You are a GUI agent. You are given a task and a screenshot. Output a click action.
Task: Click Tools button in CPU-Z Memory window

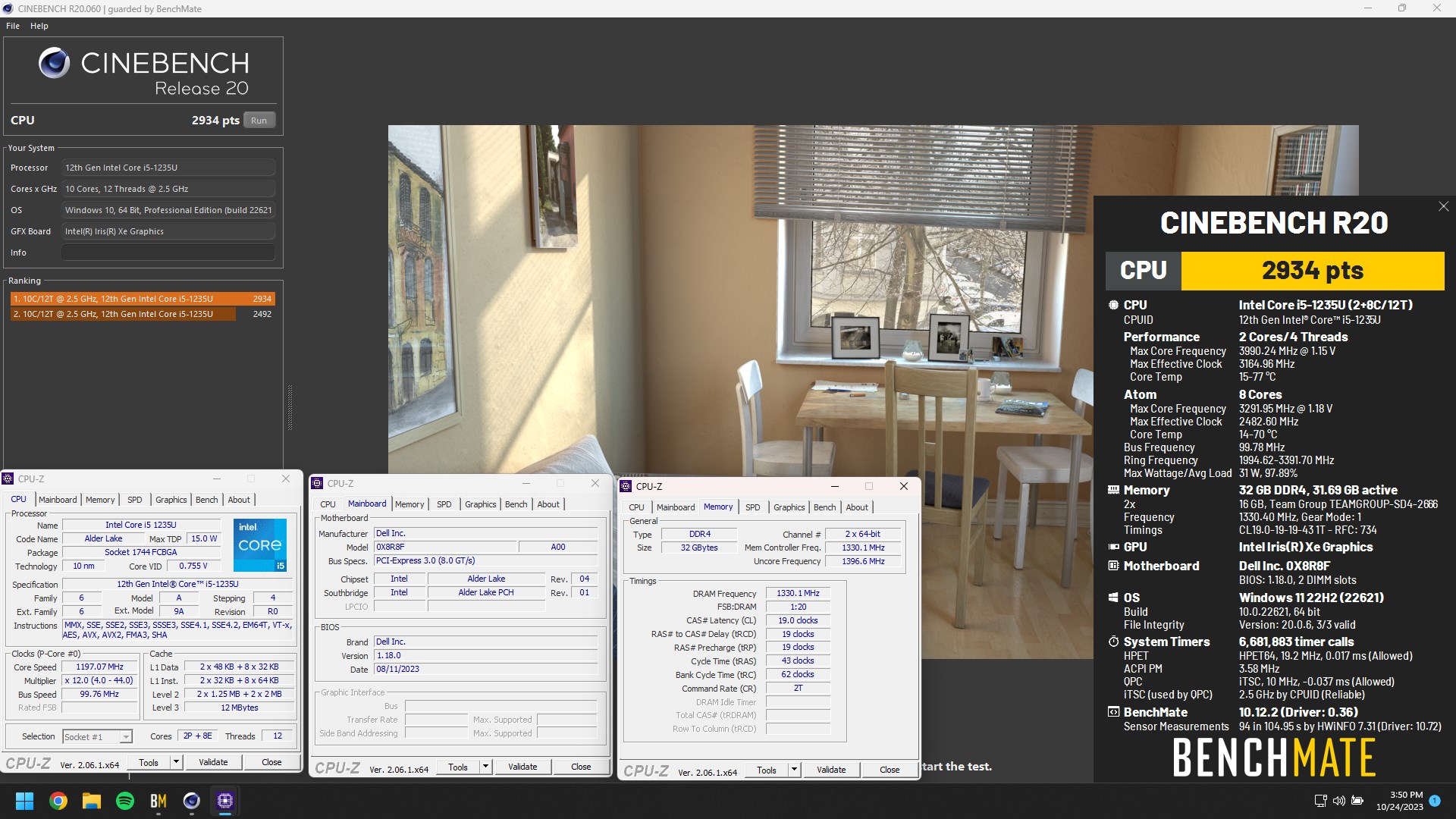(767, 770)
